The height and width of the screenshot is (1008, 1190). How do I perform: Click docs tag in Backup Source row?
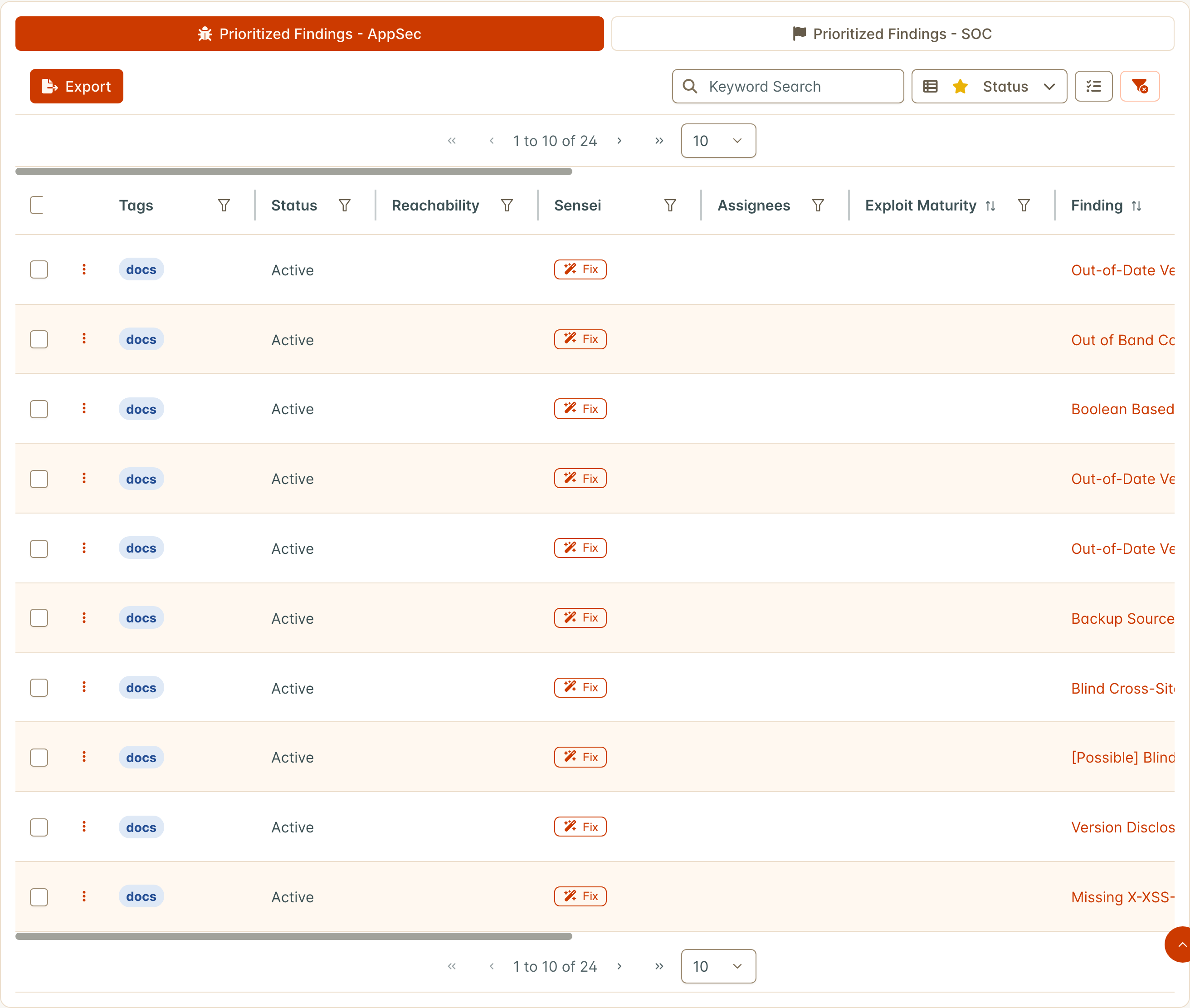(141, 618)
